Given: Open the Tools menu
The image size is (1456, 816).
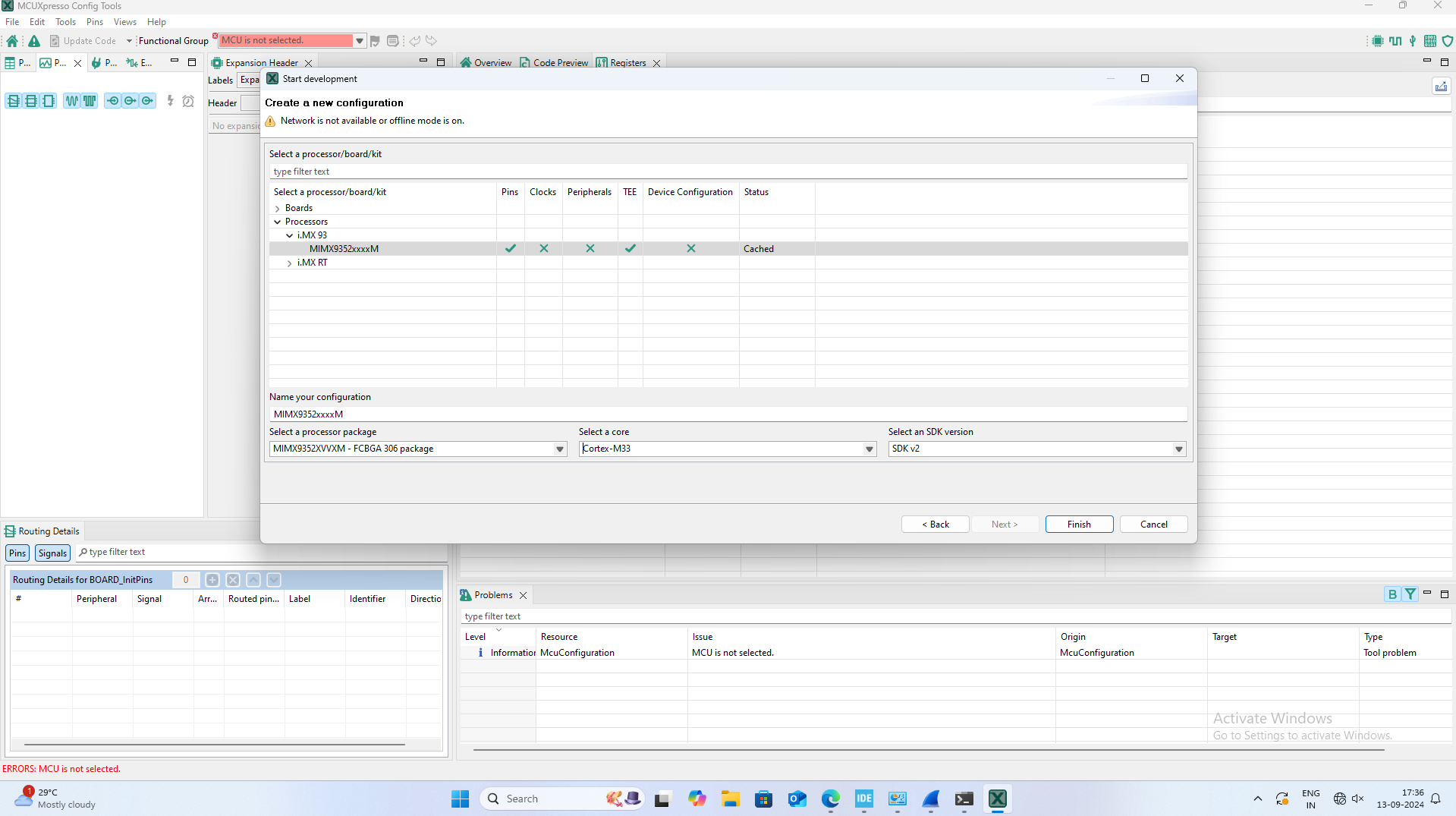Looking at the screenshot, I should [66, 22].
